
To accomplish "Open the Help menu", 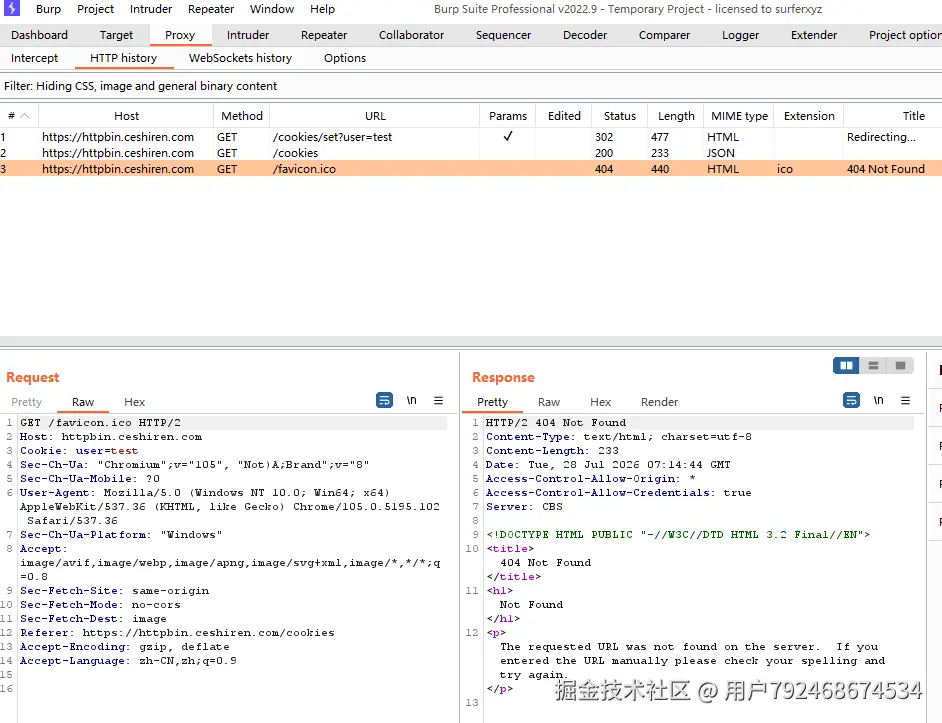I will pos(323,9).
